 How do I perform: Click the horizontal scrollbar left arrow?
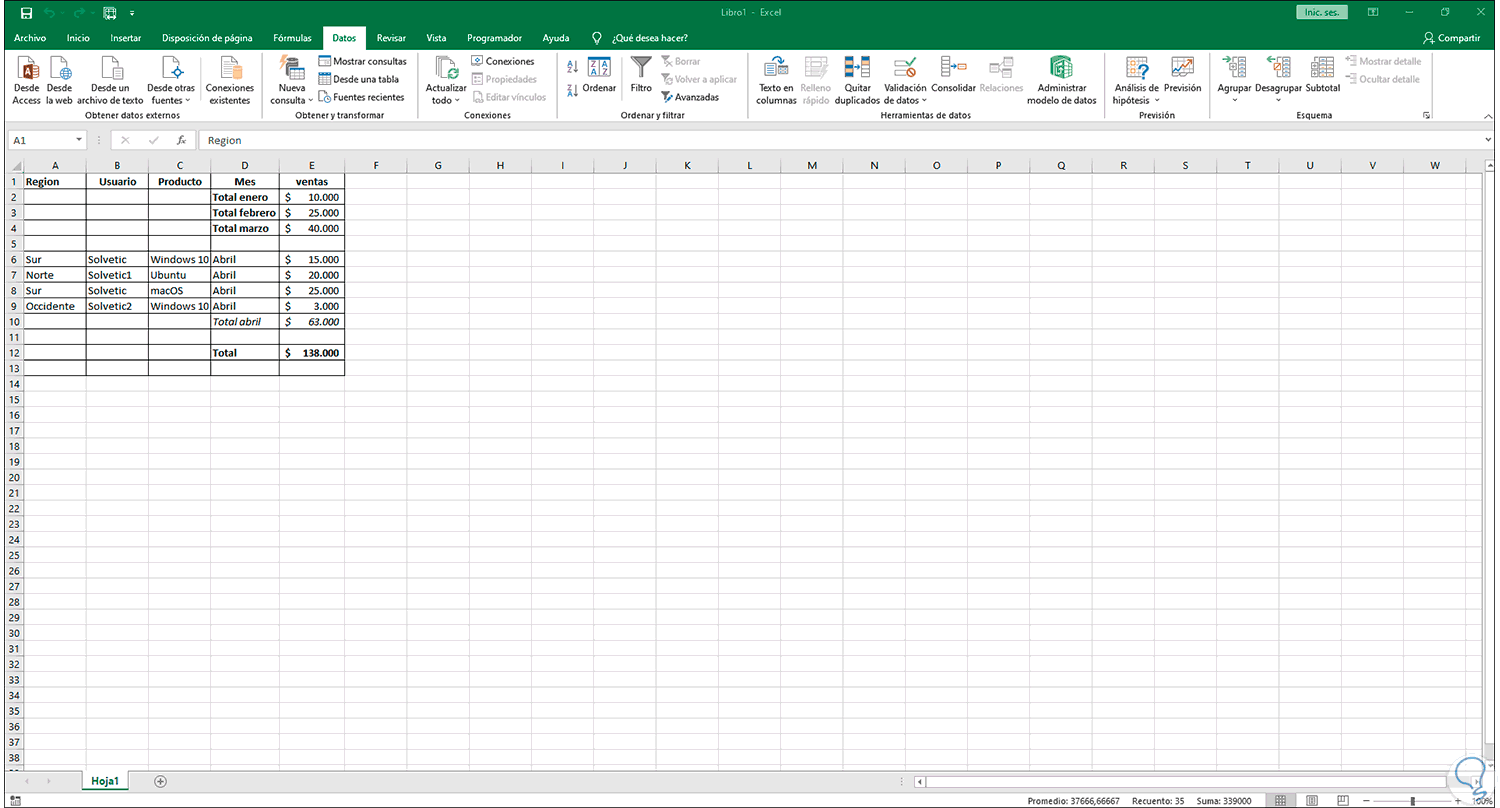[920, 781]
